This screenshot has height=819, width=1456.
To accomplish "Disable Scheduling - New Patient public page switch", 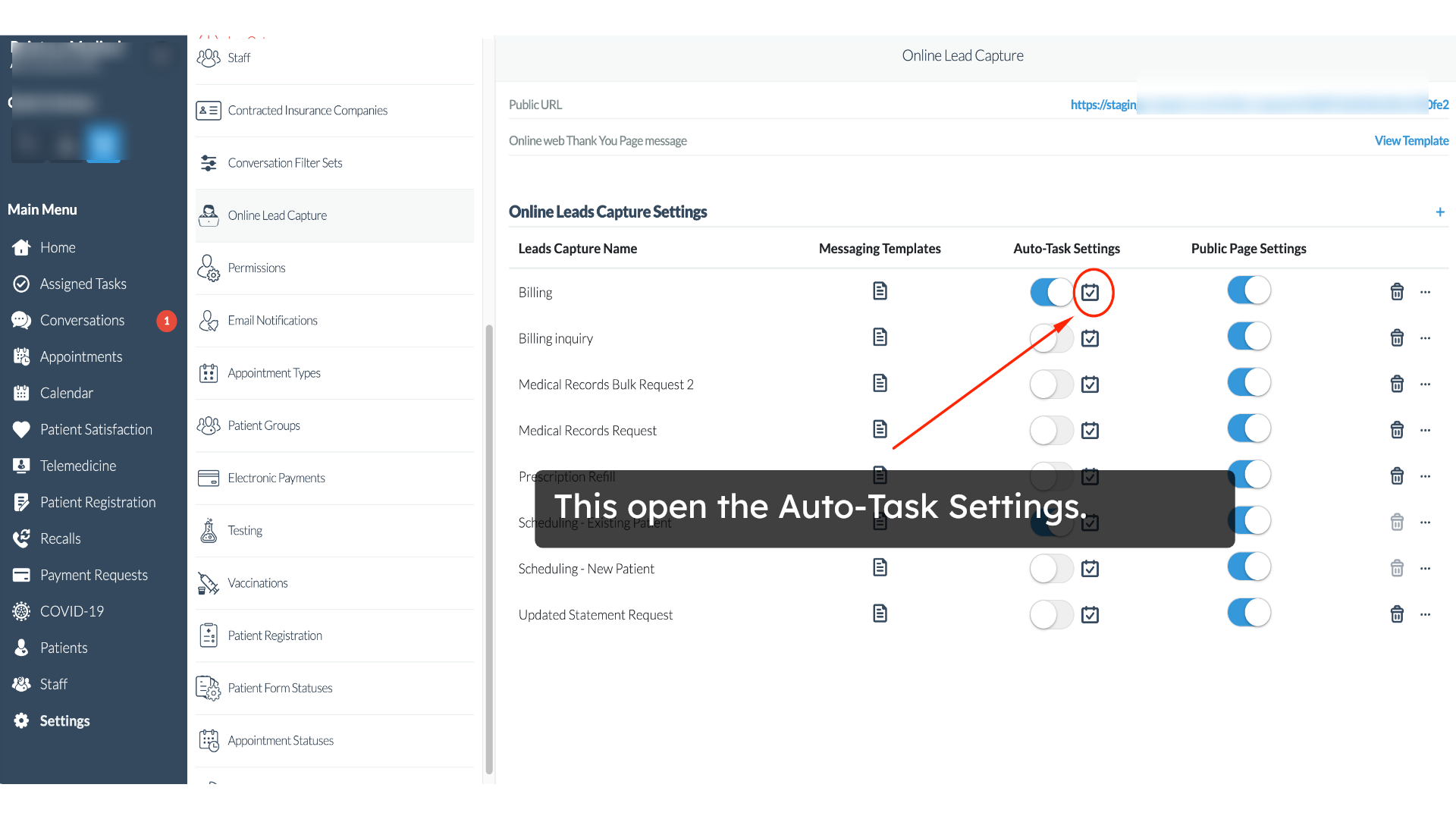I will click(1249, 566).
